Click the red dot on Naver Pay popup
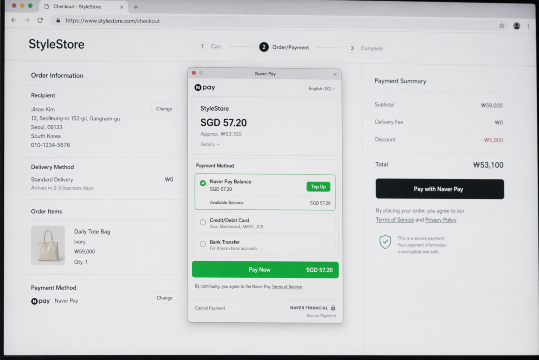 point(194,73)
